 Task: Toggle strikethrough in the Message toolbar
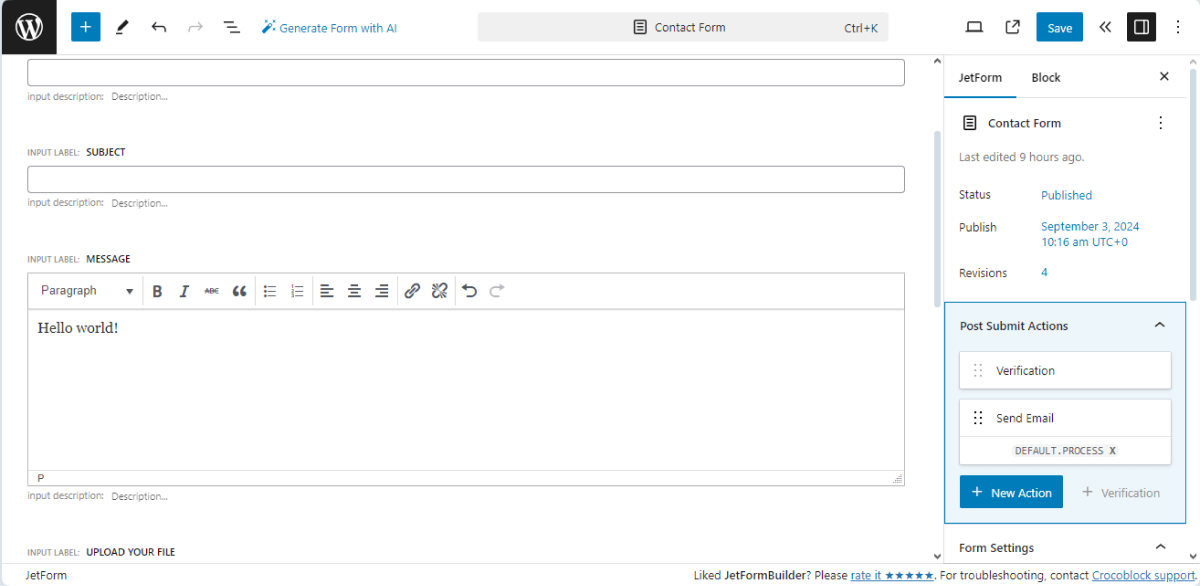point(211,290)
